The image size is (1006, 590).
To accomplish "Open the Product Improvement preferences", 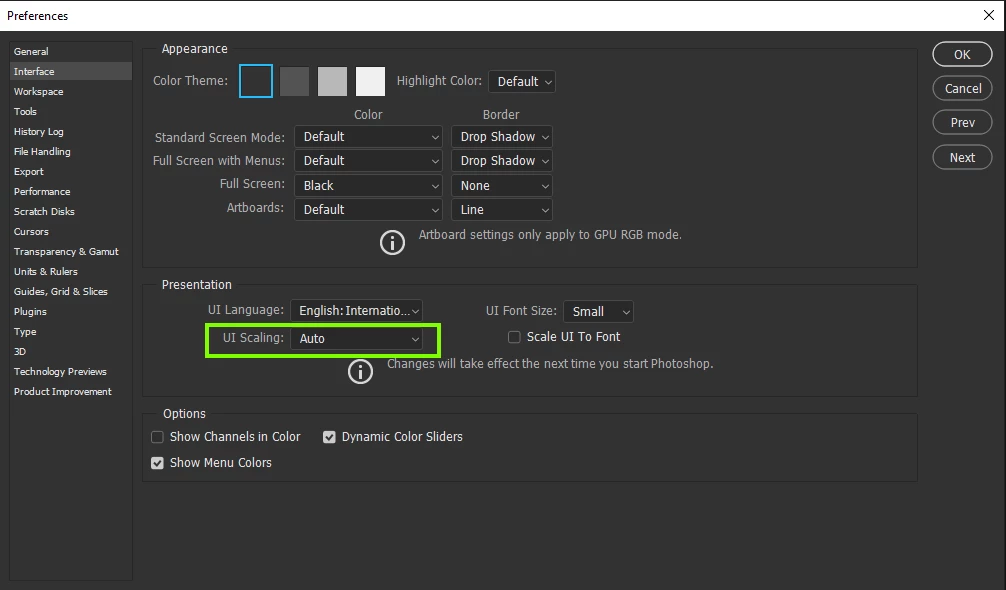I will click(71, 391).
